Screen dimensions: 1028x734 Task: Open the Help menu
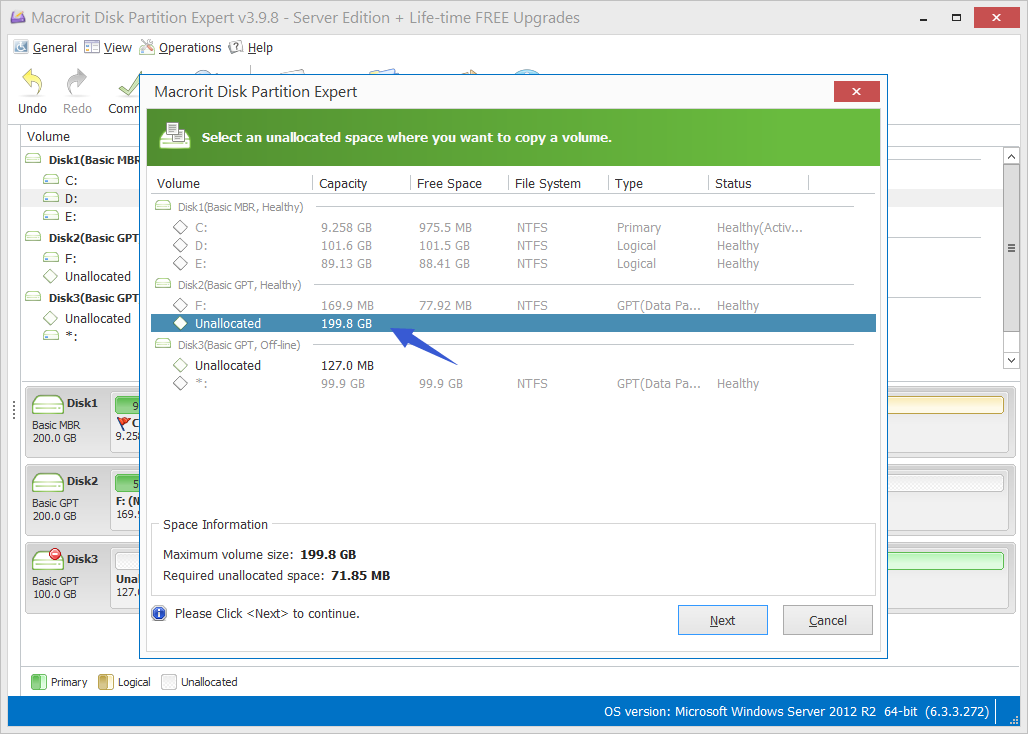tap(250, 47)
